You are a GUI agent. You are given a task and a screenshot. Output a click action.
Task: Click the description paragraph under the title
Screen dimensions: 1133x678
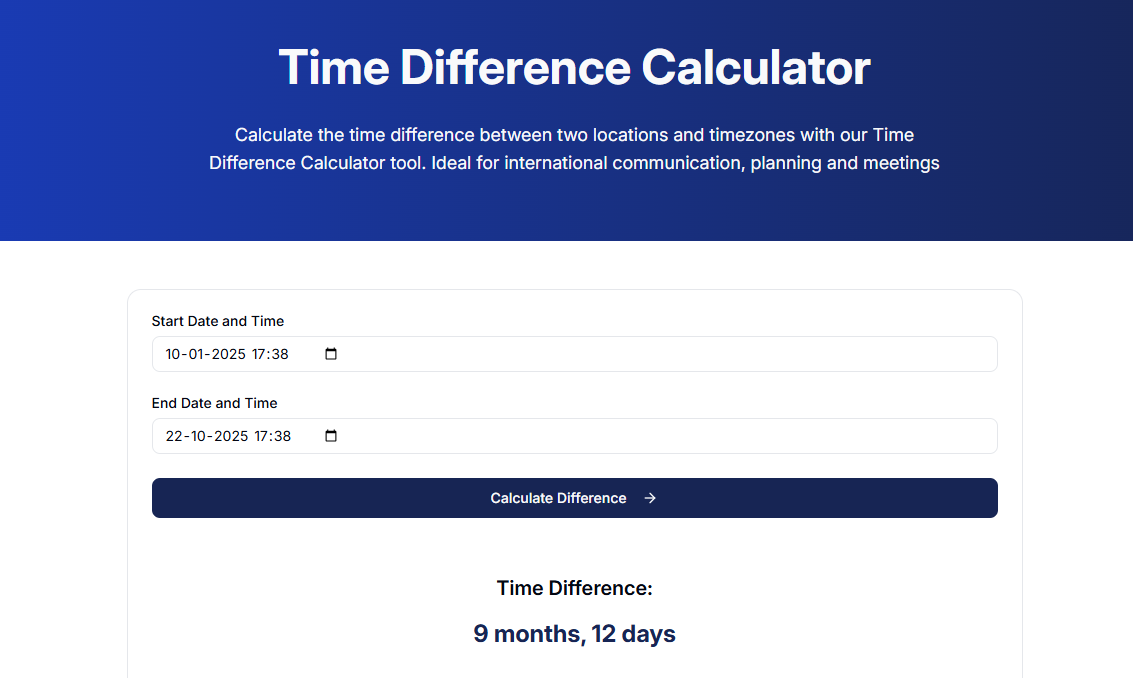[x=574, y=148]
